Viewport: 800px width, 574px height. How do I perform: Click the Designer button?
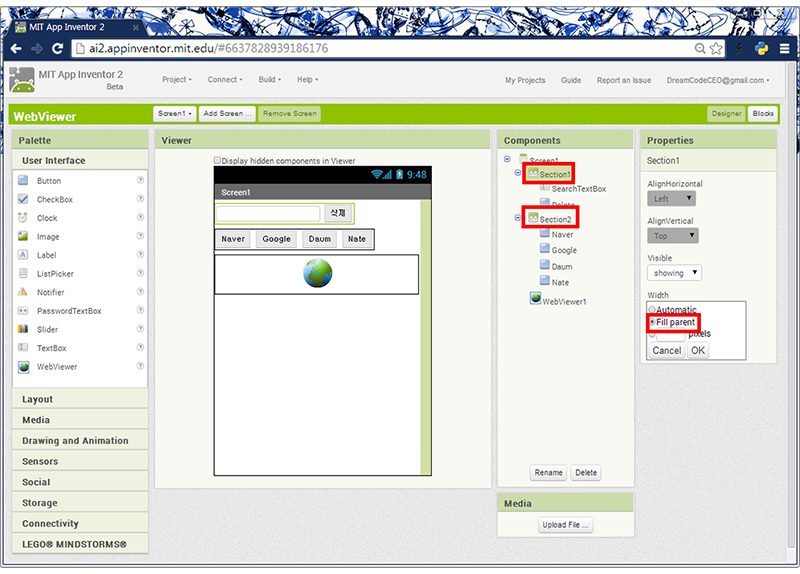pos(727,114)
